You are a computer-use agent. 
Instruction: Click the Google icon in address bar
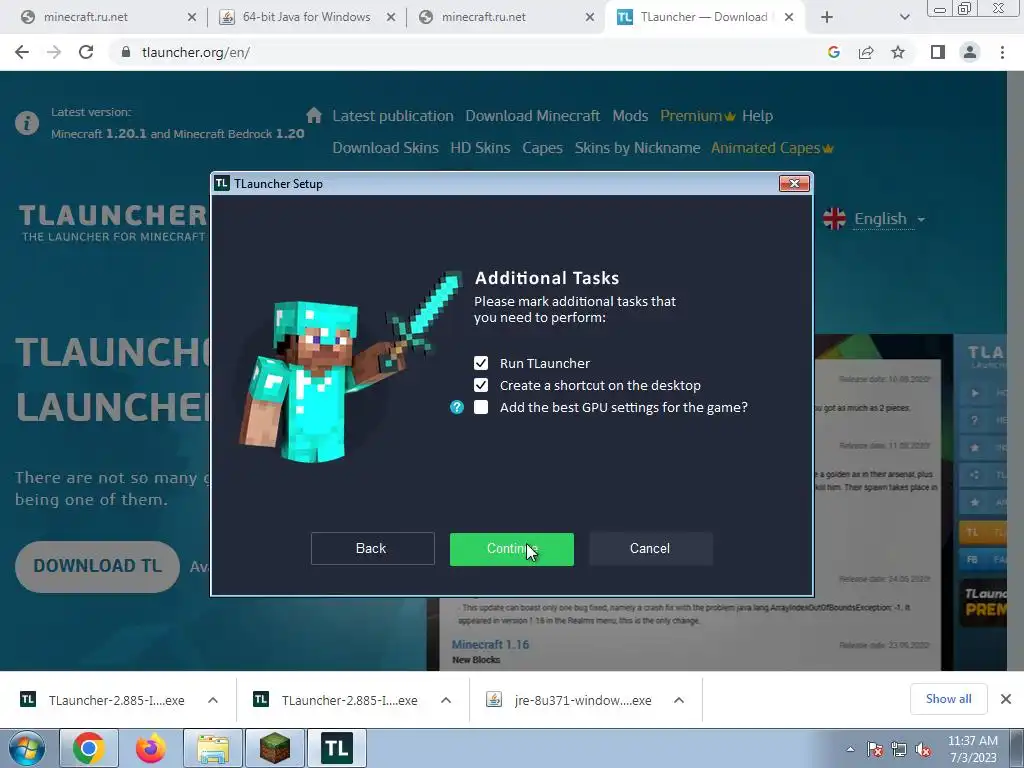pyautogui.click(x=833, y=52)
